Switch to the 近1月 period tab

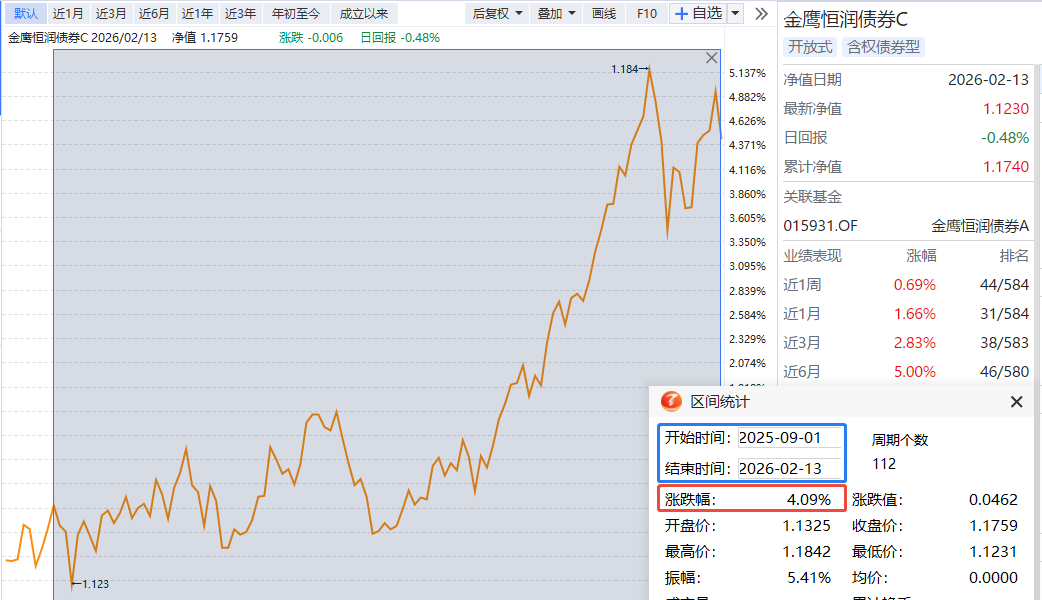tap(68, 14)
